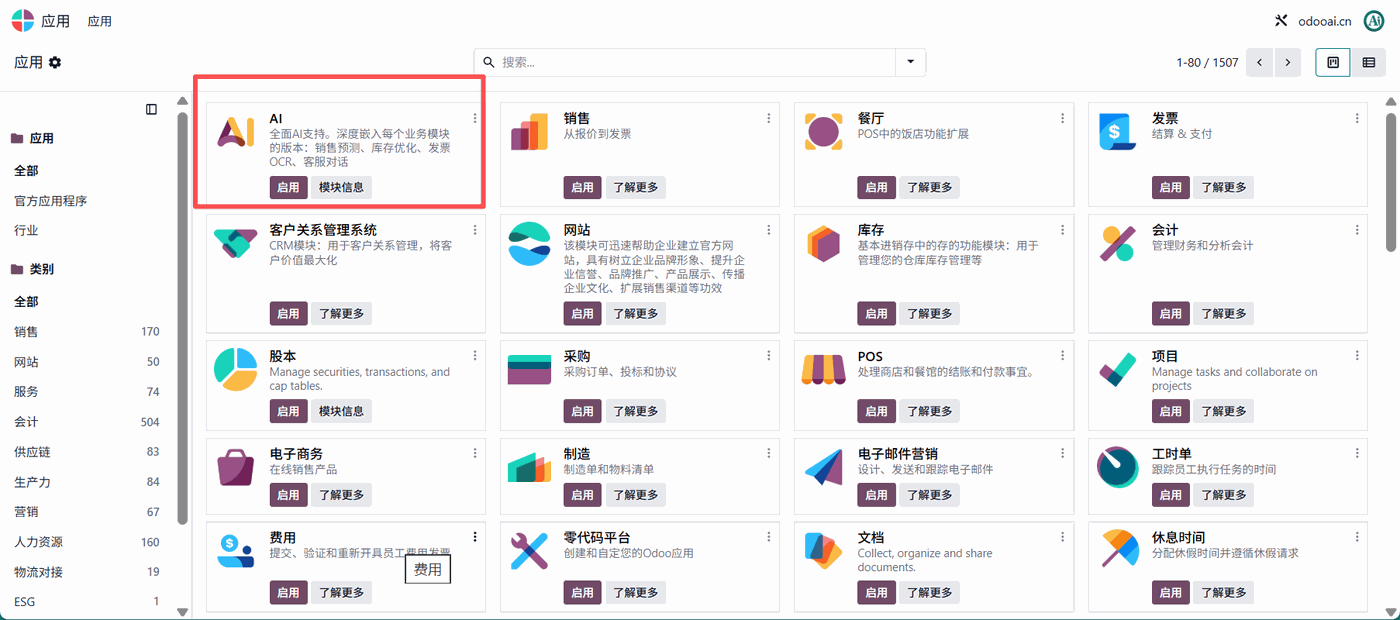The width and height of the screenshot is (1400, 620).
Task: Switch to list view
Action: click(x=1369, y=62)
